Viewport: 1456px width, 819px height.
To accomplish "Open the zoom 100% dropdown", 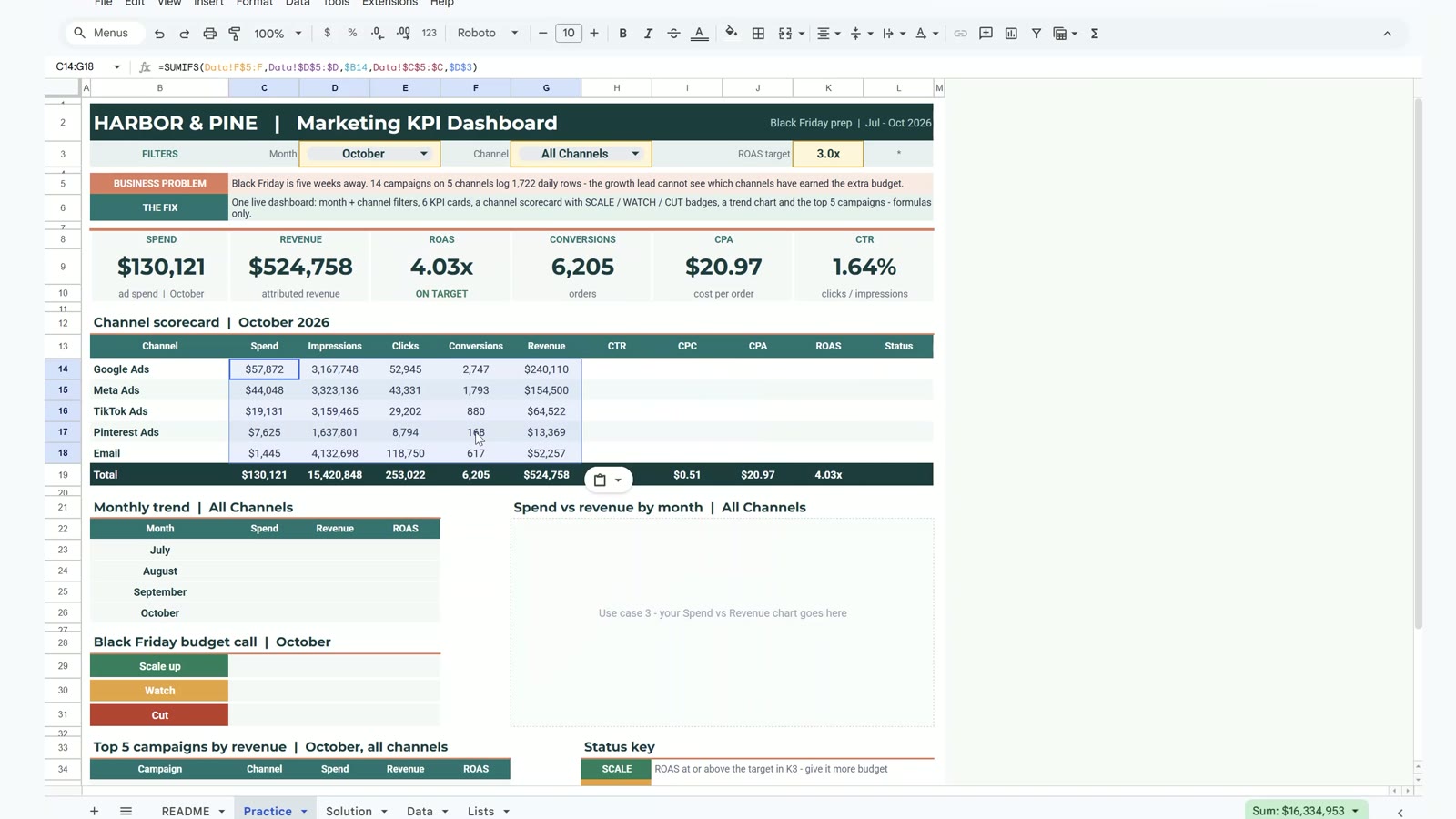I will pyautogui.click(x=278, y=34).
